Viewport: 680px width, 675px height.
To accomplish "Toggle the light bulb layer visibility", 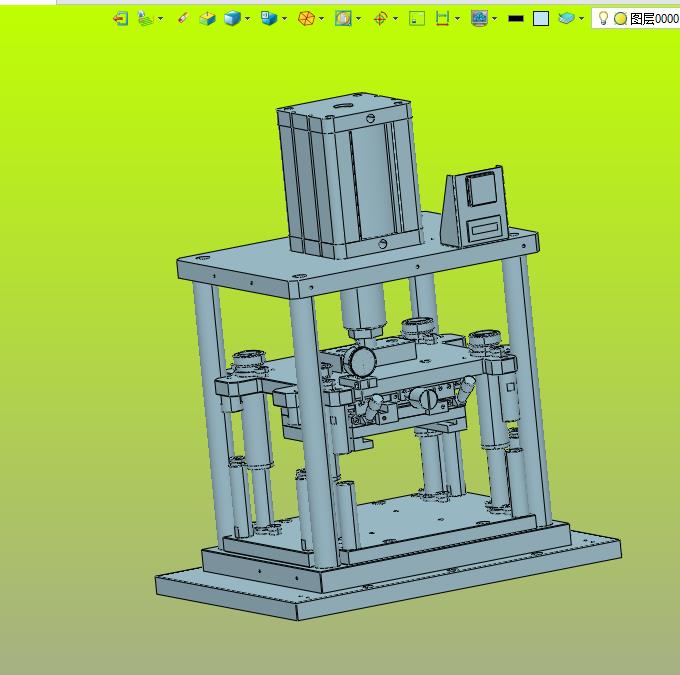I will (x=603, y=18).
